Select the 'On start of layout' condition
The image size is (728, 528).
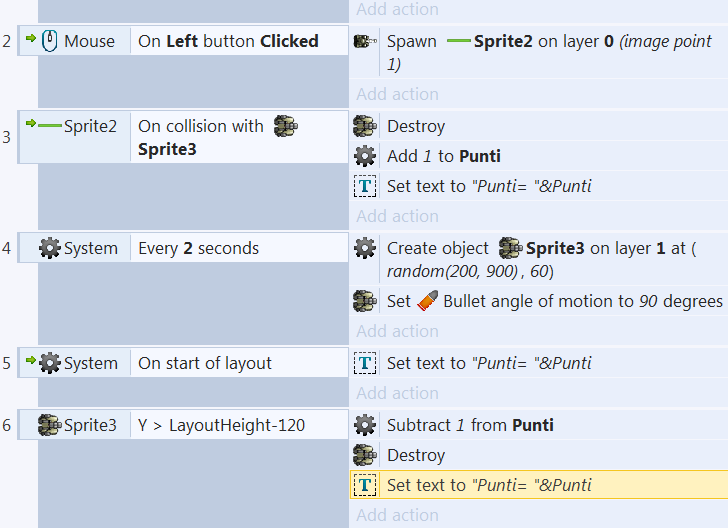tap(205, 363)
